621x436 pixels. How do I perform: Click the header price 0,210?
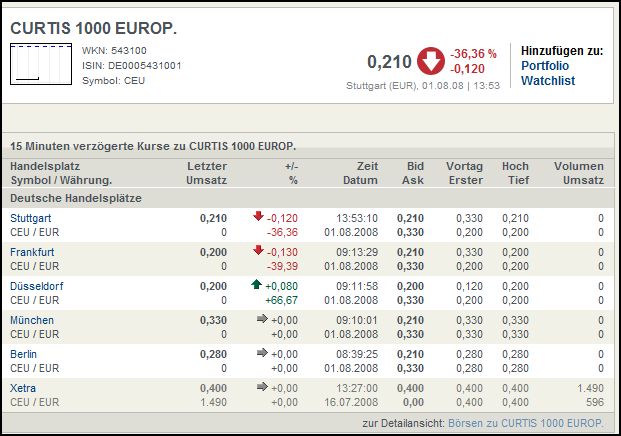(389, 62)
